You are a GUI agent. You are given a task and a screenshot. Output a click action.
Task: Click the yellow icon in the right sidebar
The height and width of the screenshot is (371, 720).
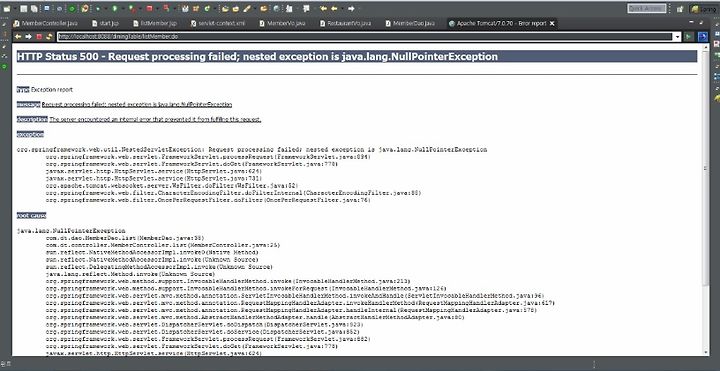[x=717, y=98]
